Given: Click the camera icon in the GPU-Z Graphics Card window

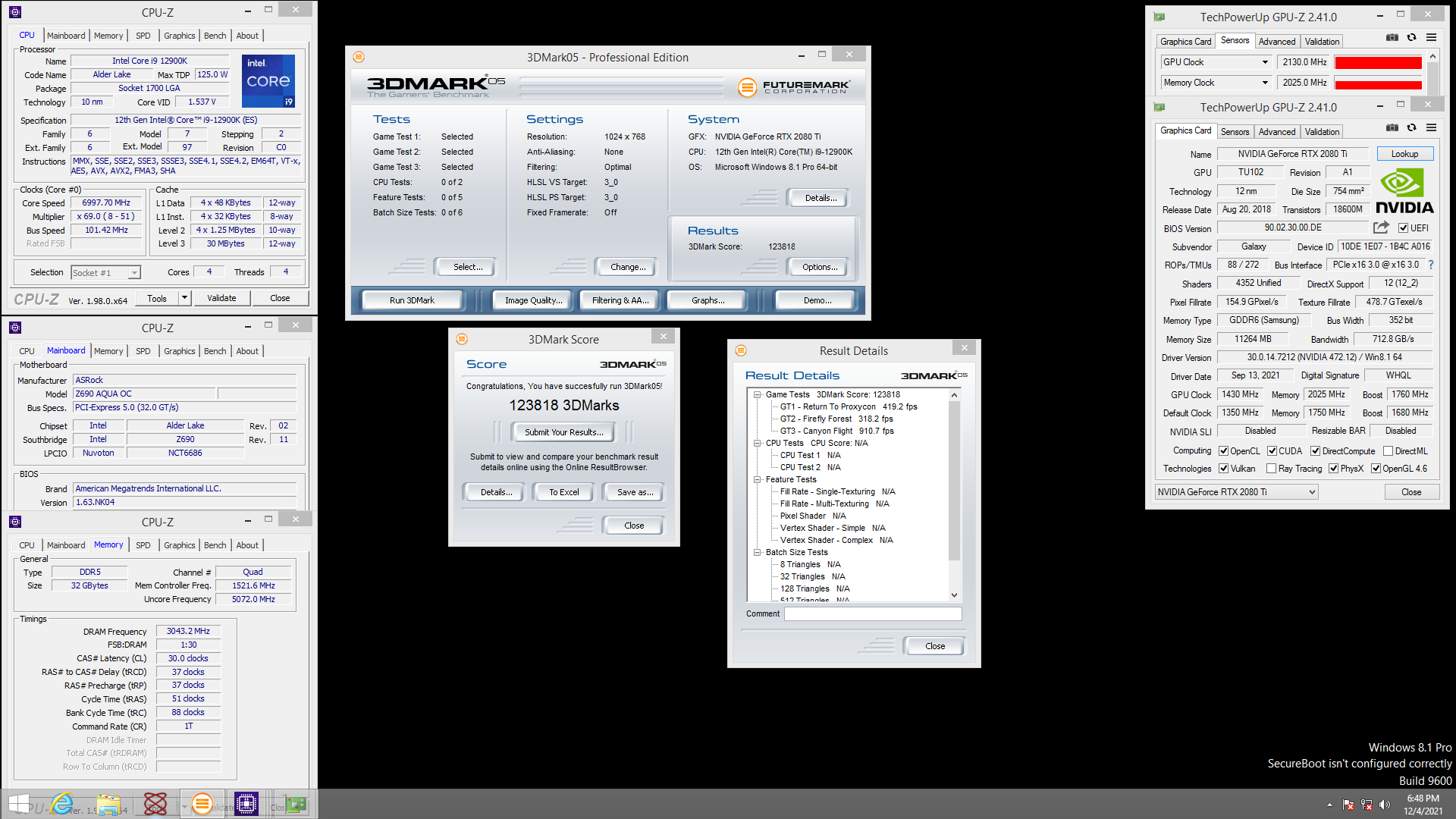Looking at the screenshot, I should point(1392,127).
